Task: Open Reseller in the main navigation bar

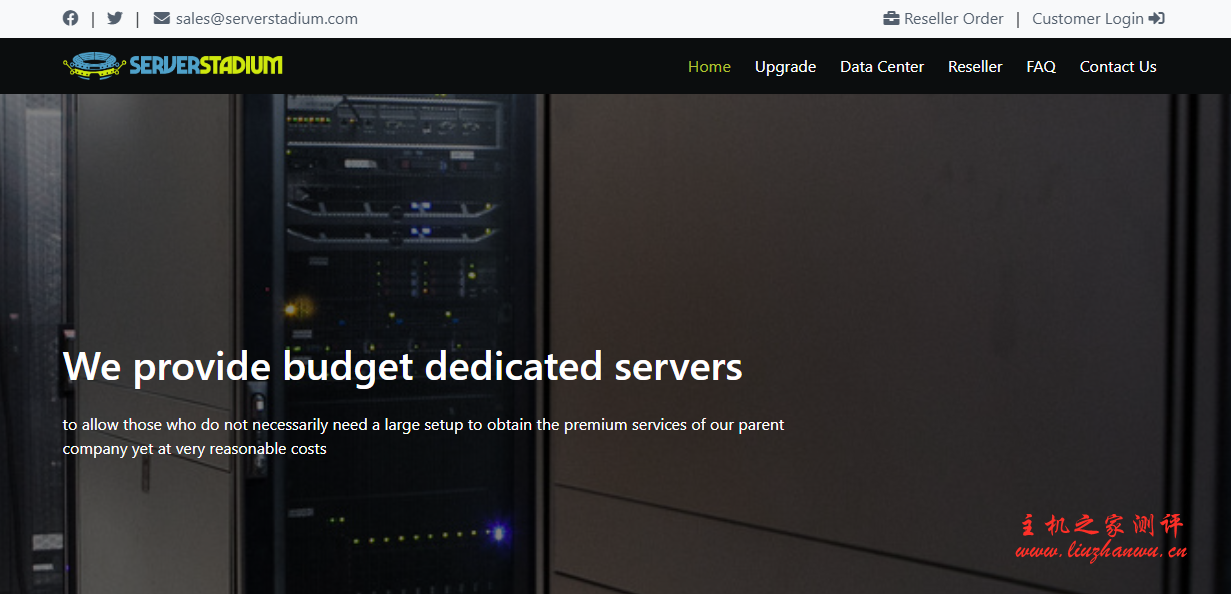Action: coord(974,67)
